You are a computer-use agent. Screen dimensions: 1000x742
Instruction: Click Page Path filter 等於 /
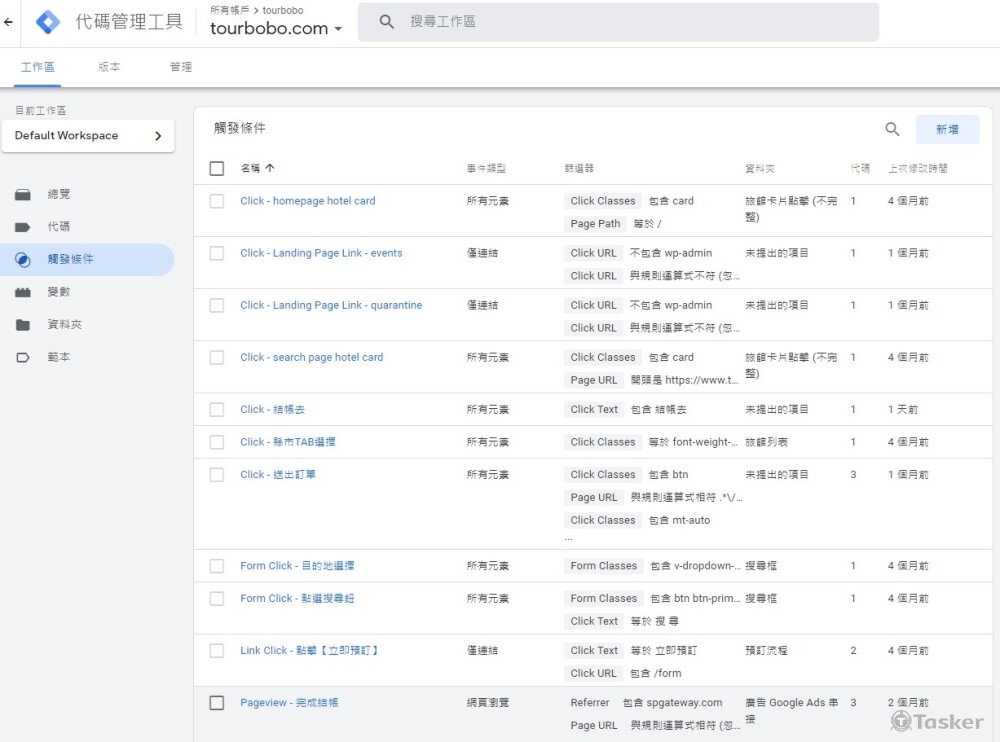[x=613, y=224]
